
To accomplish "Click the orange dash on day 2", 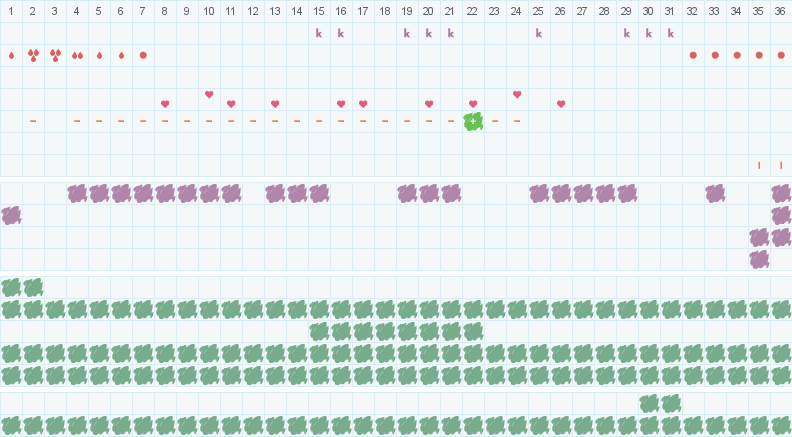I will point(33,121).
